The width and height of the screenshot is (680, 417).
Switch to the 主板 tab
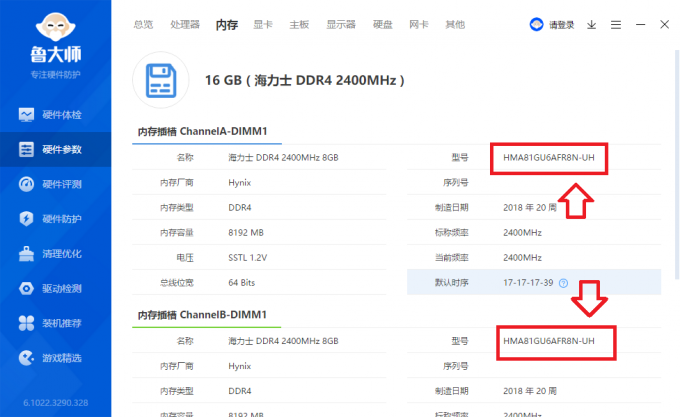click(x=299, y=25)
